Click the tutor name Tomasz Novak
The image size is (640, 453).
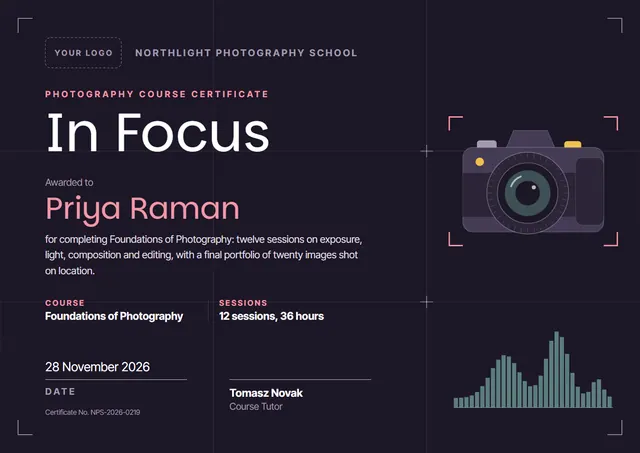point(266,393)
